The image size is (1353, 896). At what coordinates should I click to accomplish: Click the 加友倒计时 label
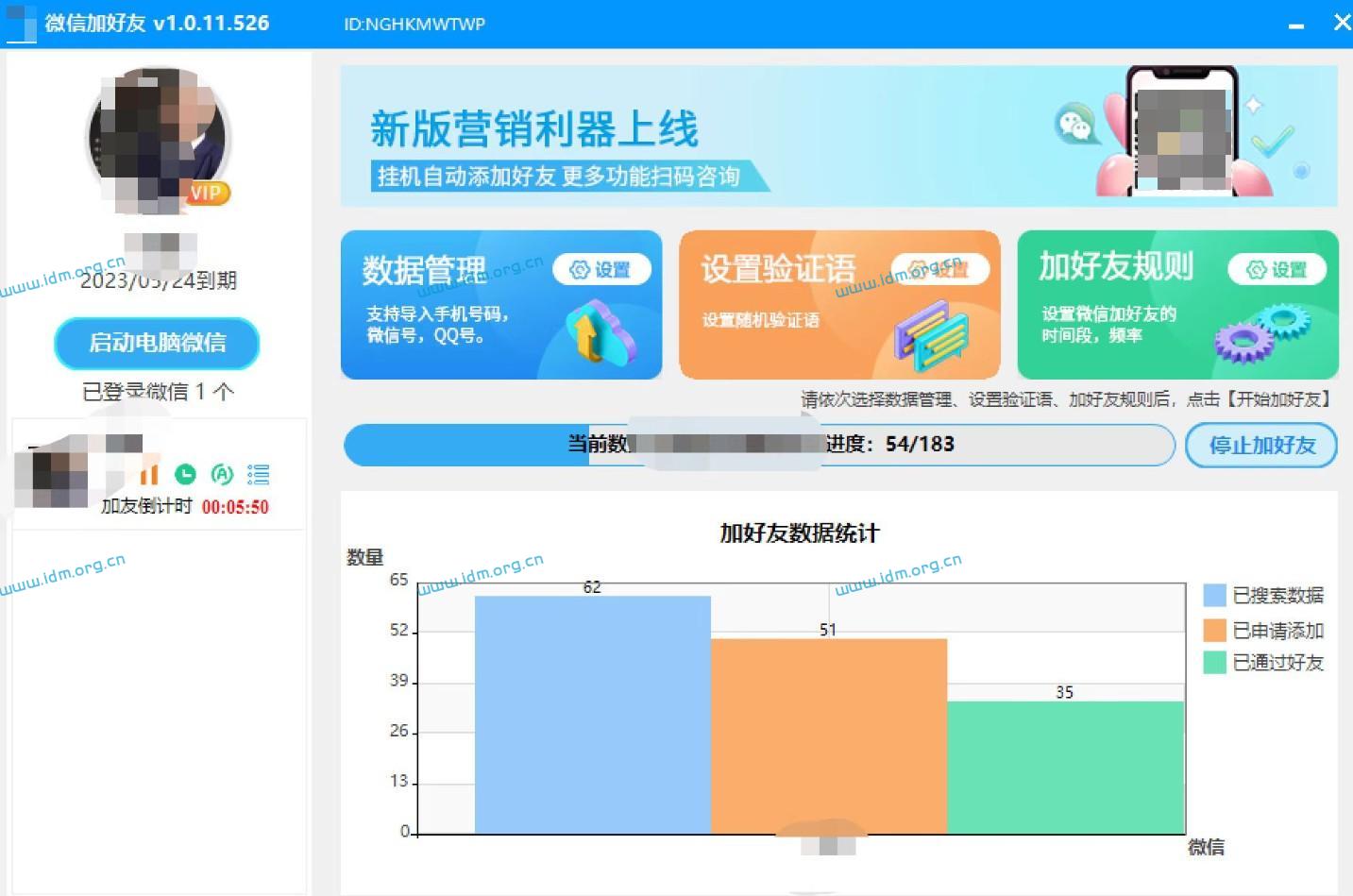[146, 506]
